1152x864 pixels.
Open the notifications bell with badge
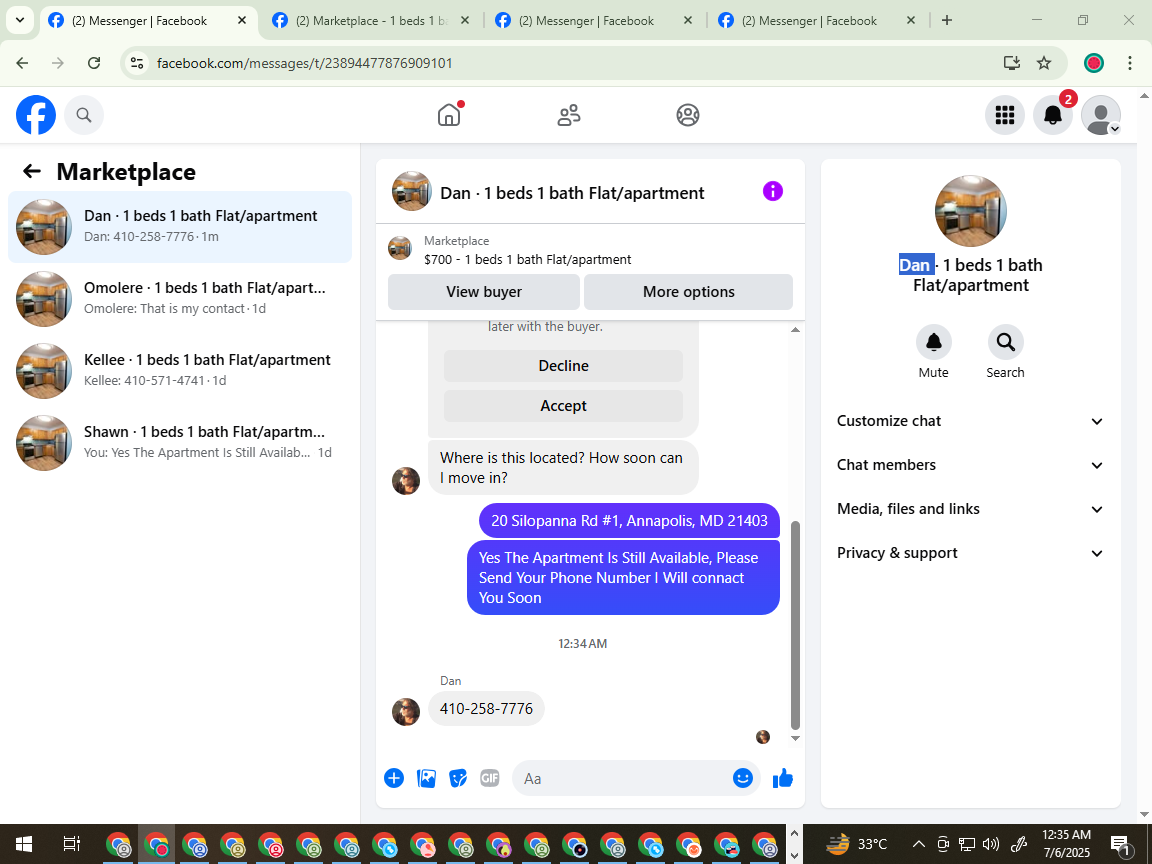pos(1053,115)
